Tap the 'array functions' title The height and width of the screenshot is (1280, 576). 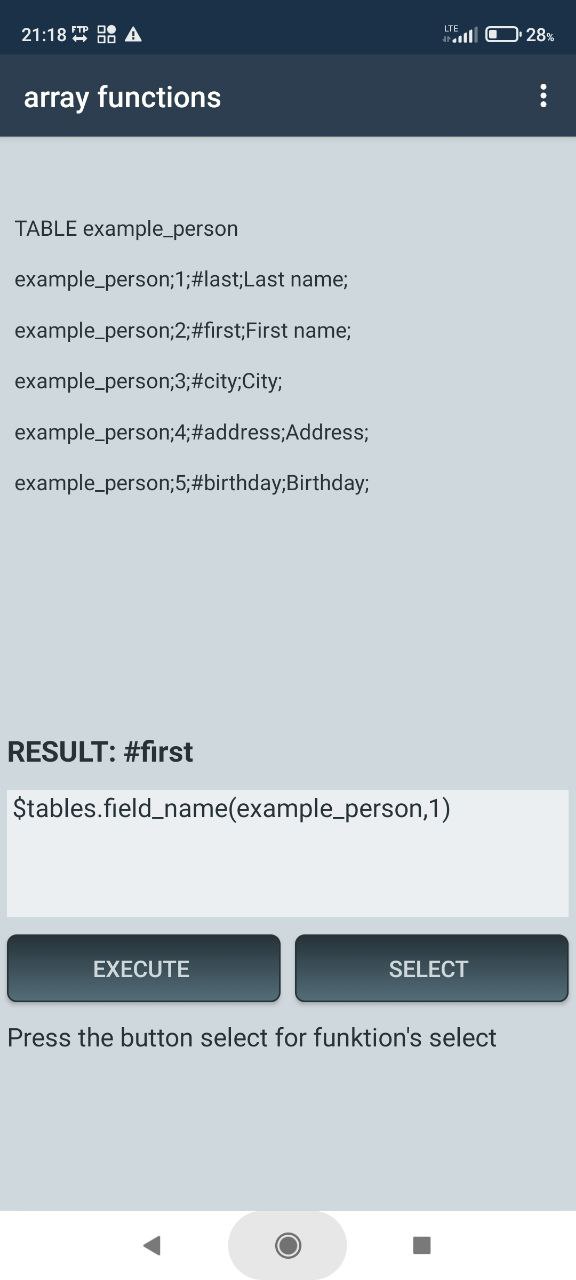(x=122, y=97)
